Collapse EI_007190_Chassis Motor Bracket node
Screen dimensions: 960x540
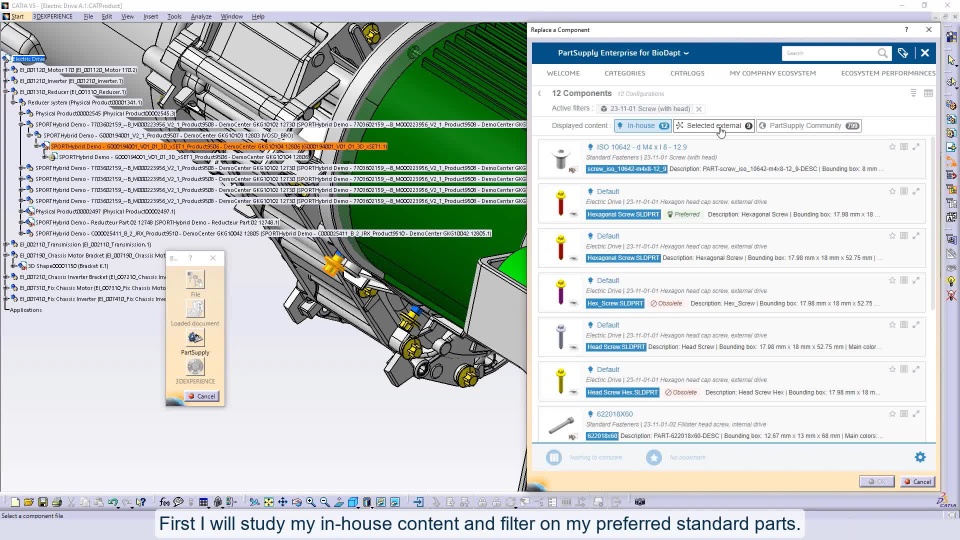[7, 255]
